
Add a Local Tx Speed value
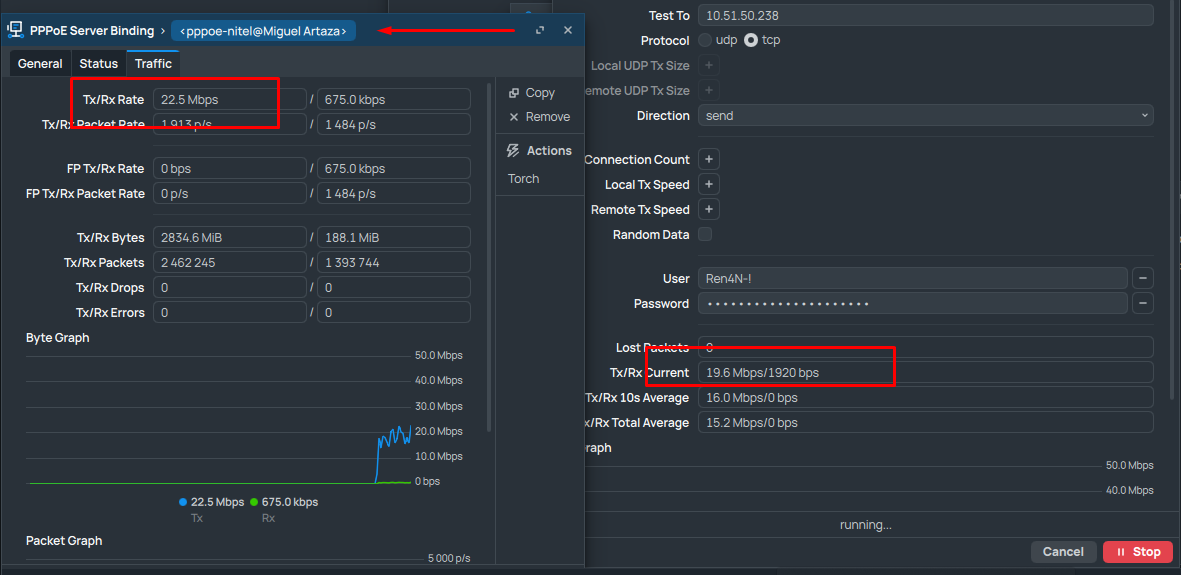(x=708, y=185)
